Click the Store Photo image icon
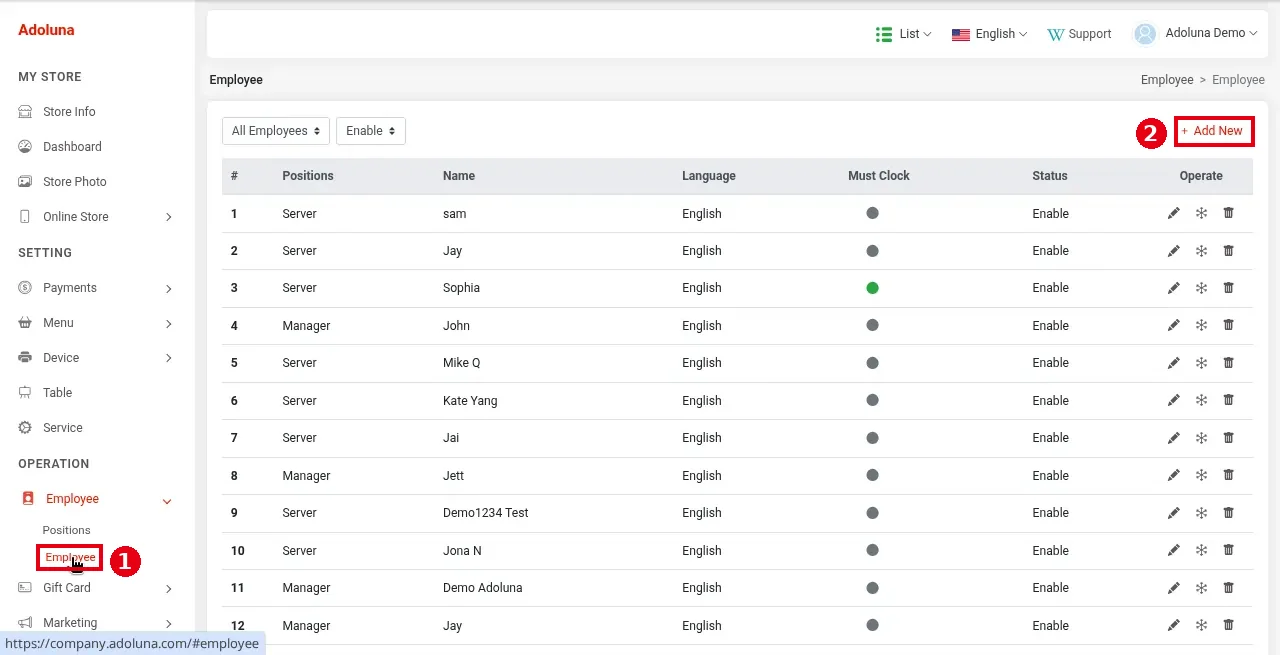 coord(25,182)
